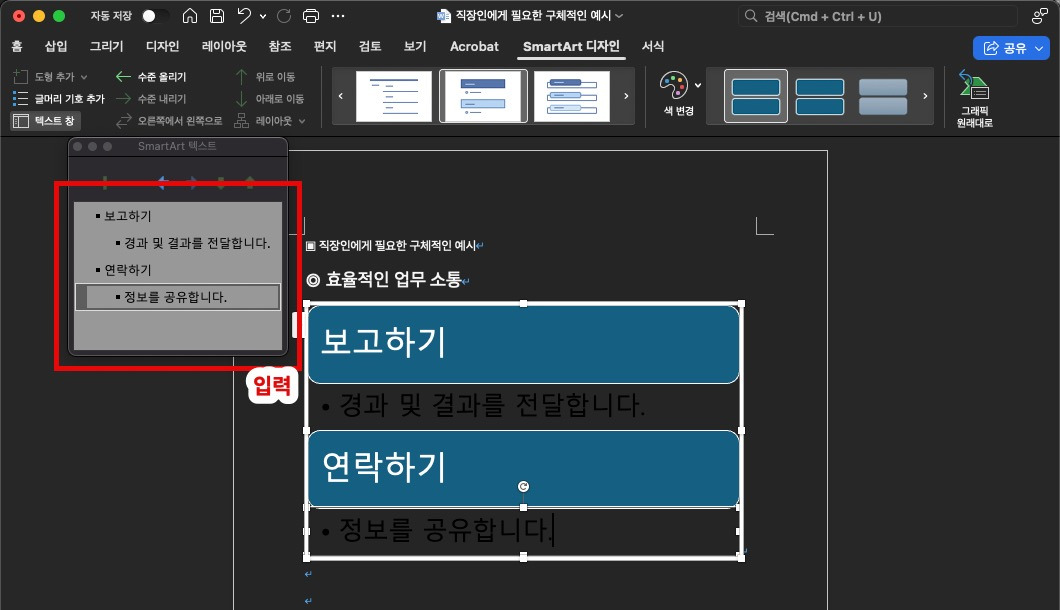Viewport: 1060px width, 610px height.
Task: Click 아래로 이동 move down
Action: coord(269,99)
